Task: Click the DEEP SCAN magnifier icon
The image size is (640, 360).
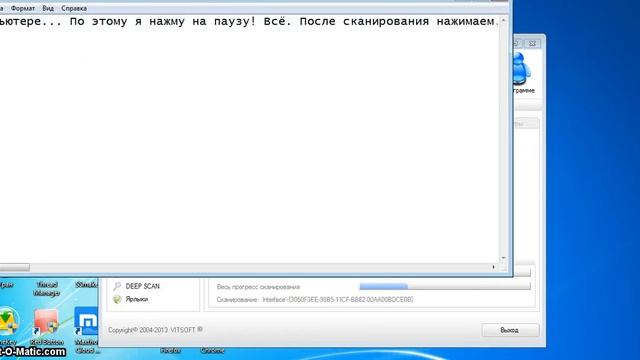Action: (x=117, y=286)
